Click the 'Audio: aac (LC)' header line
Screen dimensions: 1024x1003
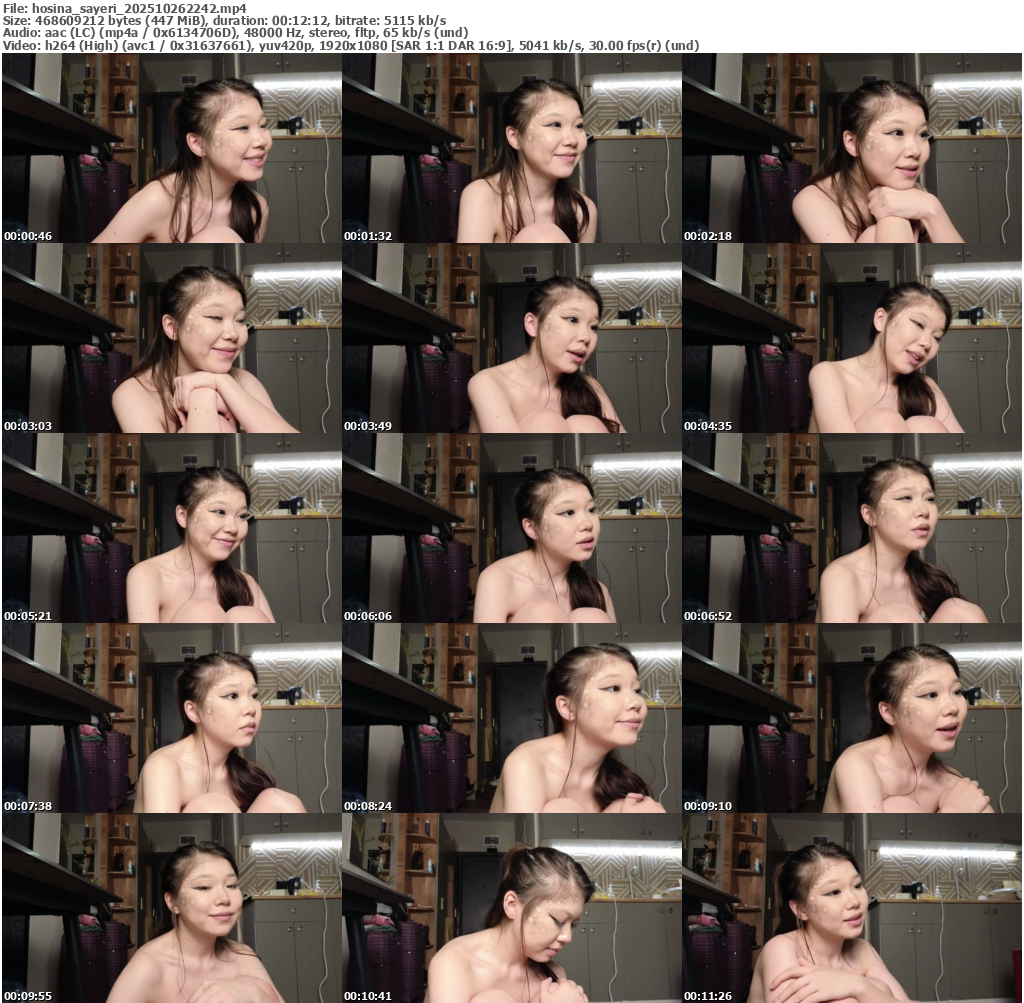(236, 33)
